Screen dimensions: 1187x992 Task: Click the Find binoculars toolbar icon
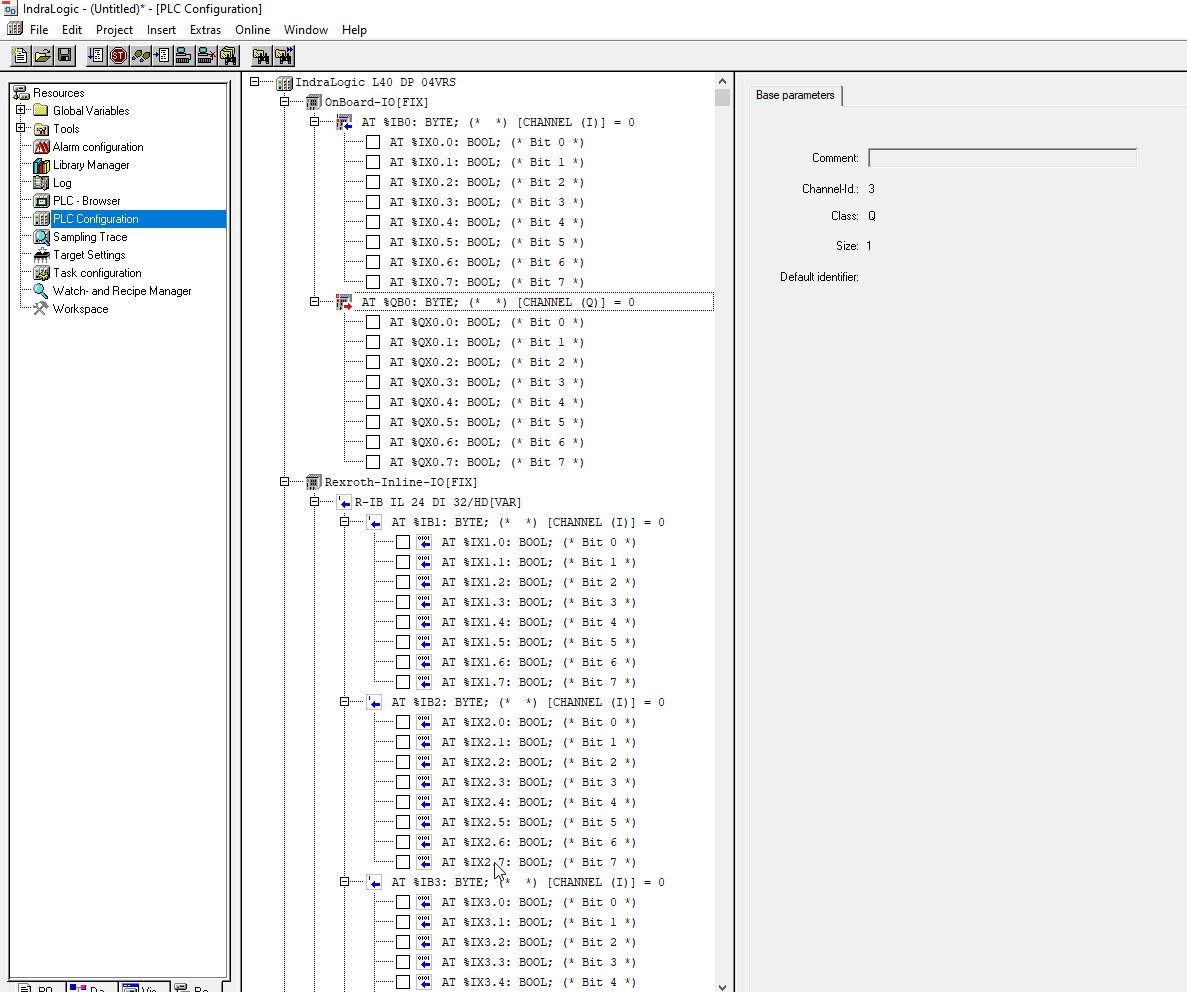pos(261,56)
